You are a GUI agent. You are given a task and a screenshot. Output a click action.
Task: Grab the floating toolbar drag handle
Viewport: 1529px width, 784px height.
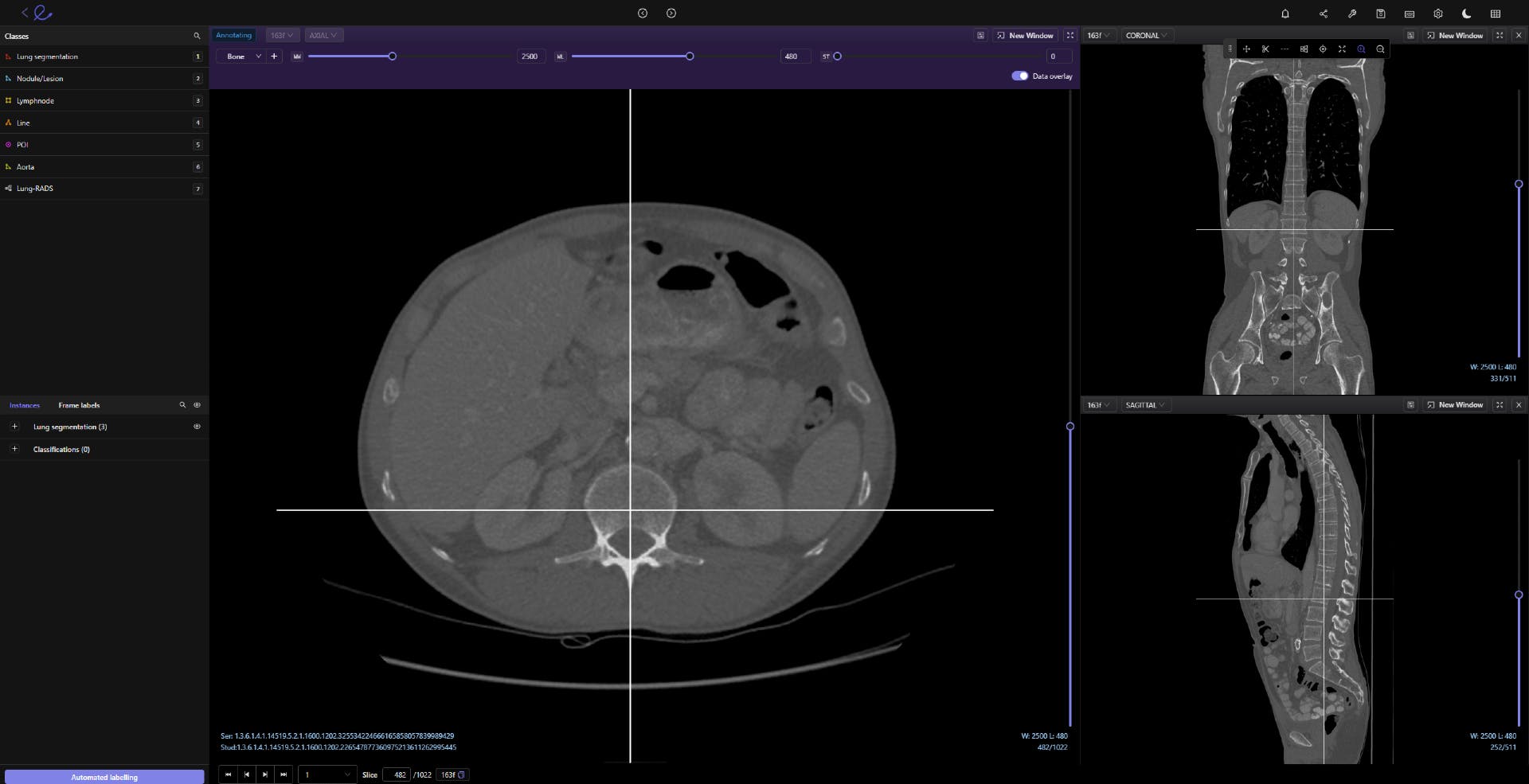click(x=1230, y=49)
